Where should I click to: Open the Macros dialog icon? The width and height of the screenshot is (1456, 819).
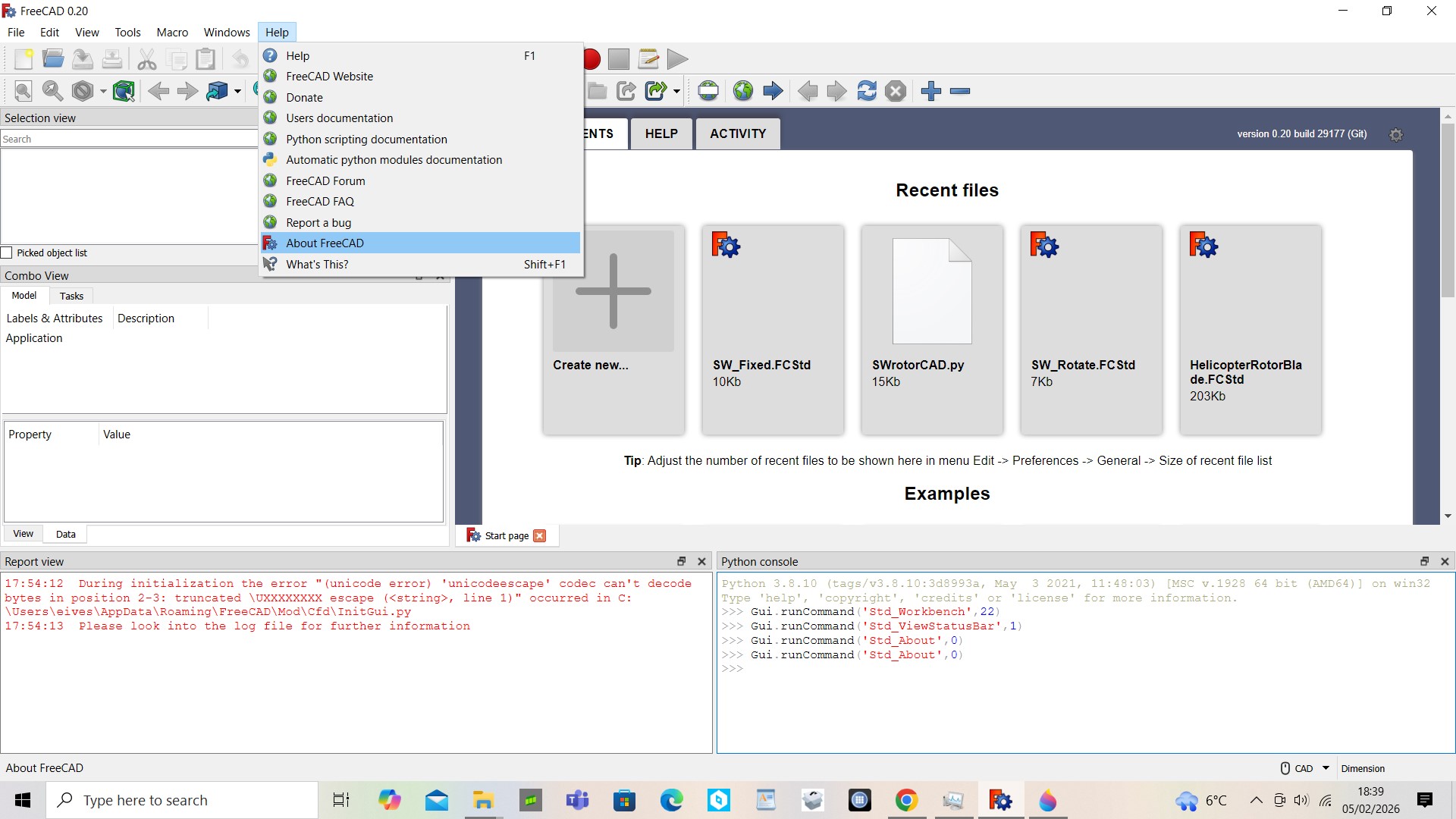[648, 58]
